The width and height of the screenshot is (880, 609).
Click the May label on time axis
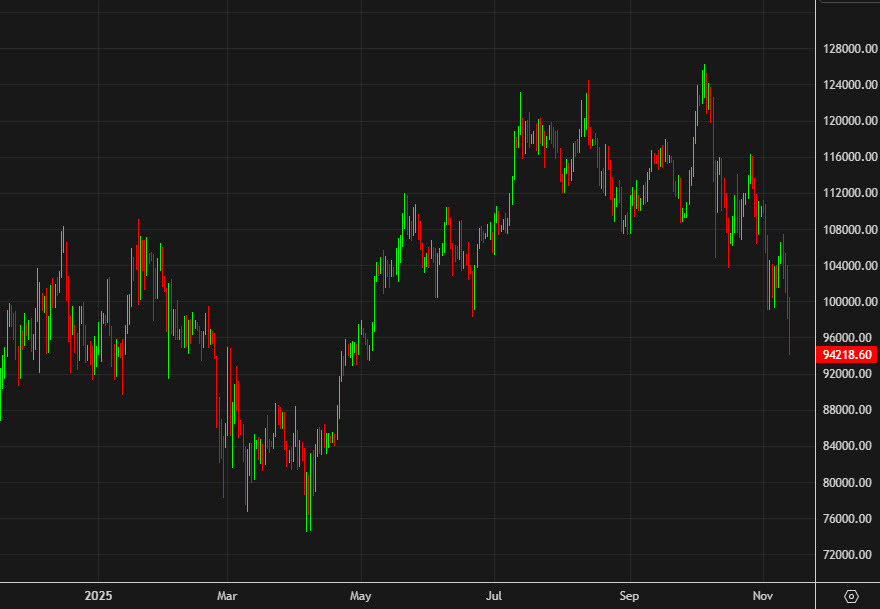tap(361, 596)
